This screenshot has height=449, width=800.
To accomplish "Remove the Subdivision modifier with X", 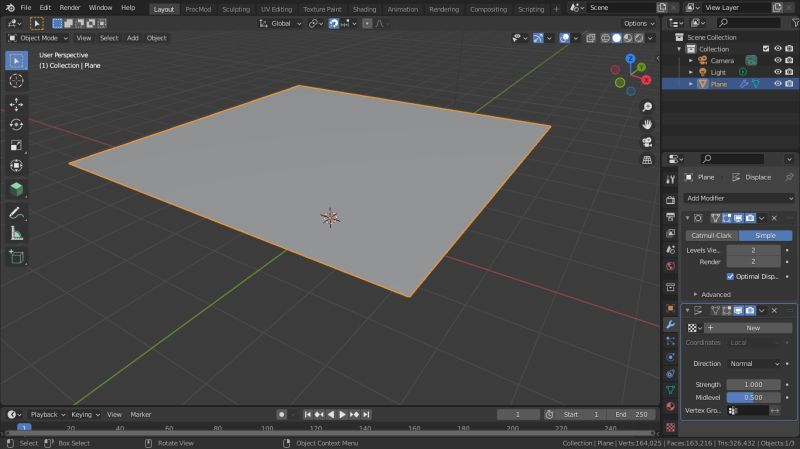I will pos(774,218).
